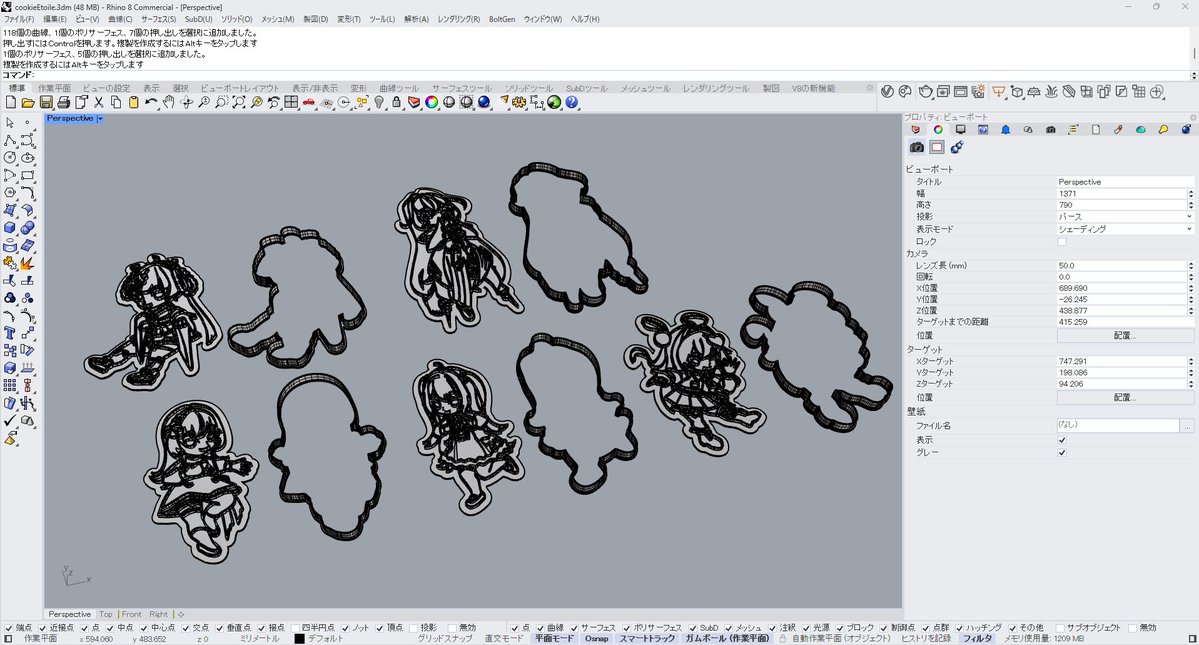Image resolution: width=1199 pixels, height=645 pixels.
Task: Click the properties panel settings gear
Action: click(1192, 118)
